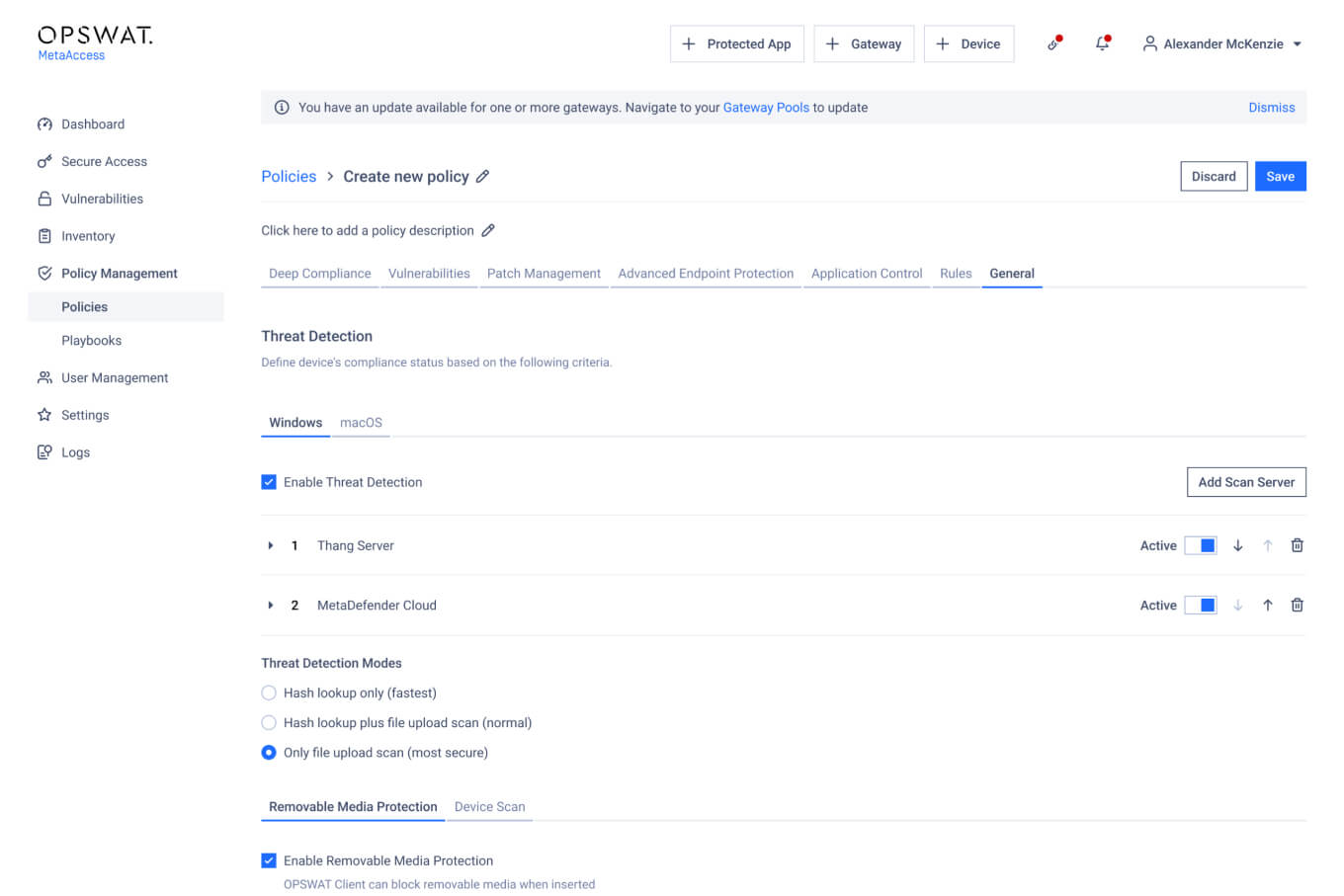Move MetaDefender Cloud up in order
This screenshot has width=1344, height=896.
[1267, 606]
